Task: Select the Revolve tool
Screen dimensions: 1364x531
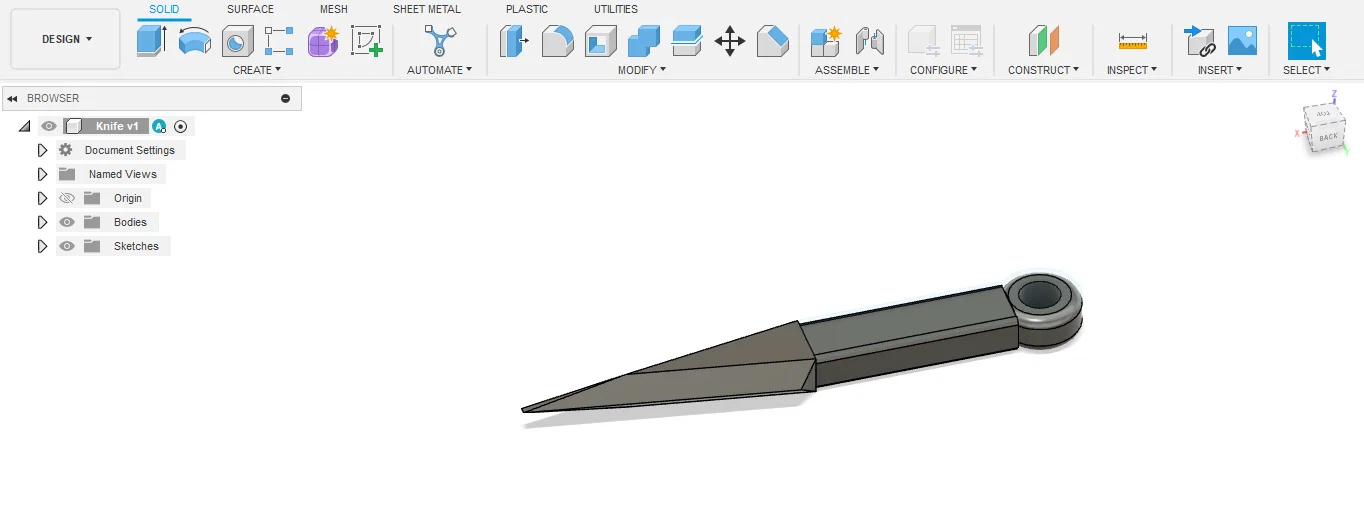Action: coord(194,41)
